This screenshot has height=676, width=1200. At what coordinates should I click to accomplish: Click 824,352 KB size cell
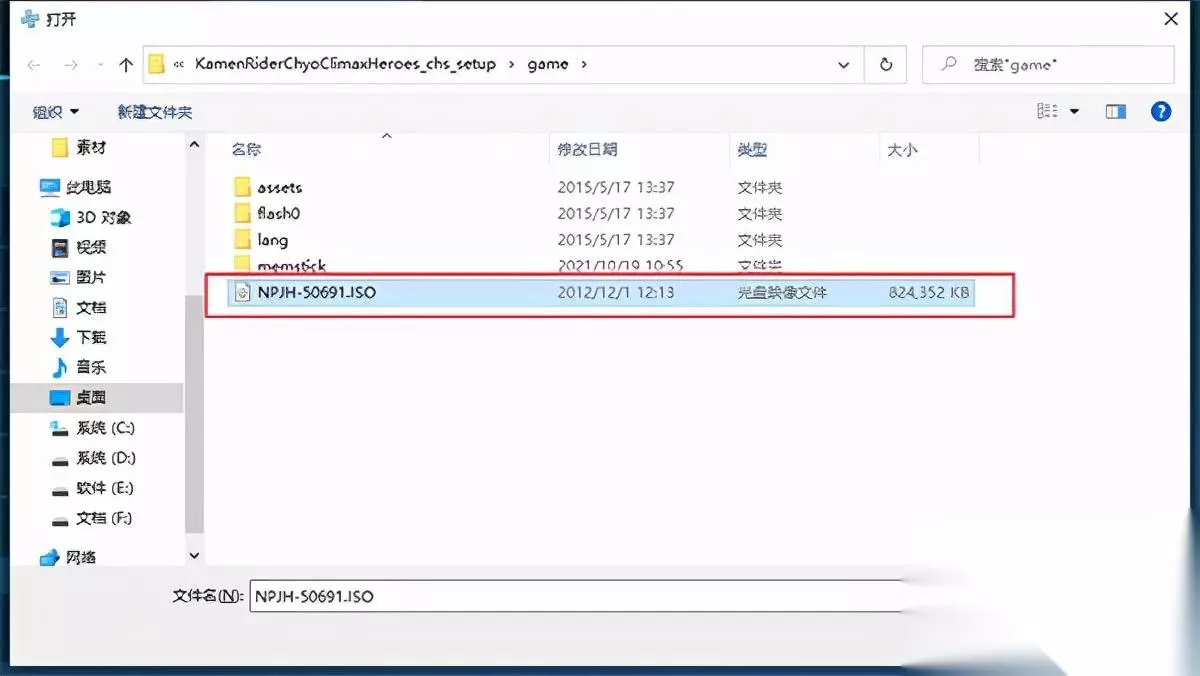(x=927, y=293)
